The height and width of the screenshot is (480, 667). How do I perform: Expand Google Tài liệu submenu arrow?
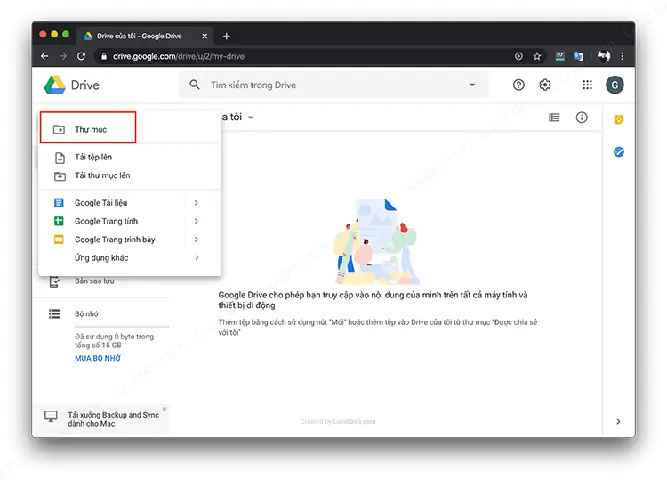pos(196,203)
